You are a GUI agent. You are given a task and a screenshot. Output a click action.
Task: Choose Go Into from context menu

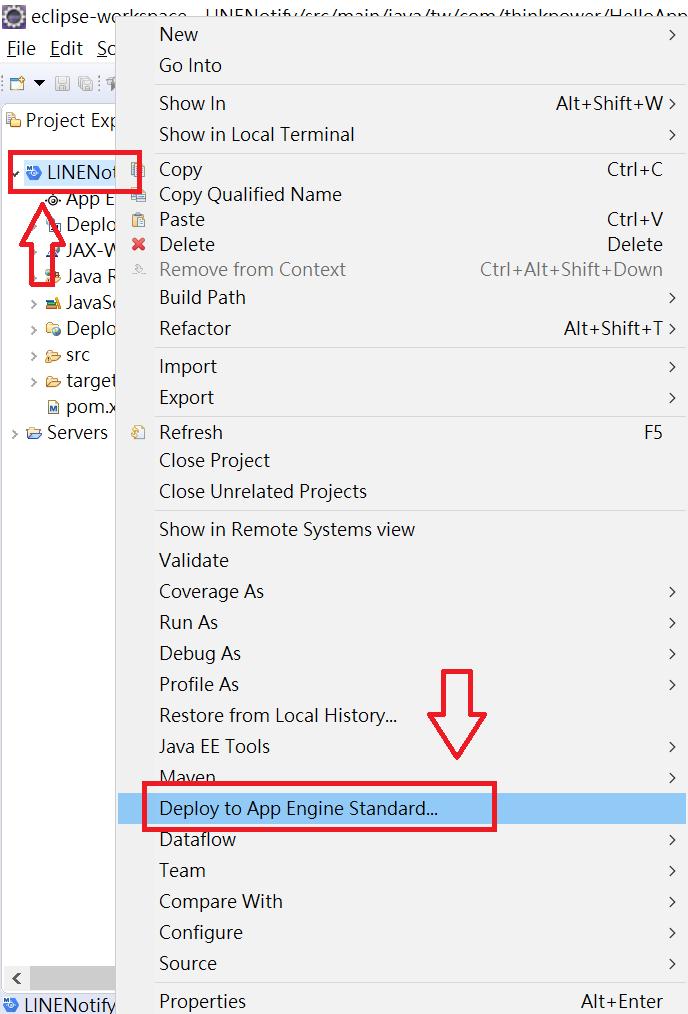(x=402, y=65)
